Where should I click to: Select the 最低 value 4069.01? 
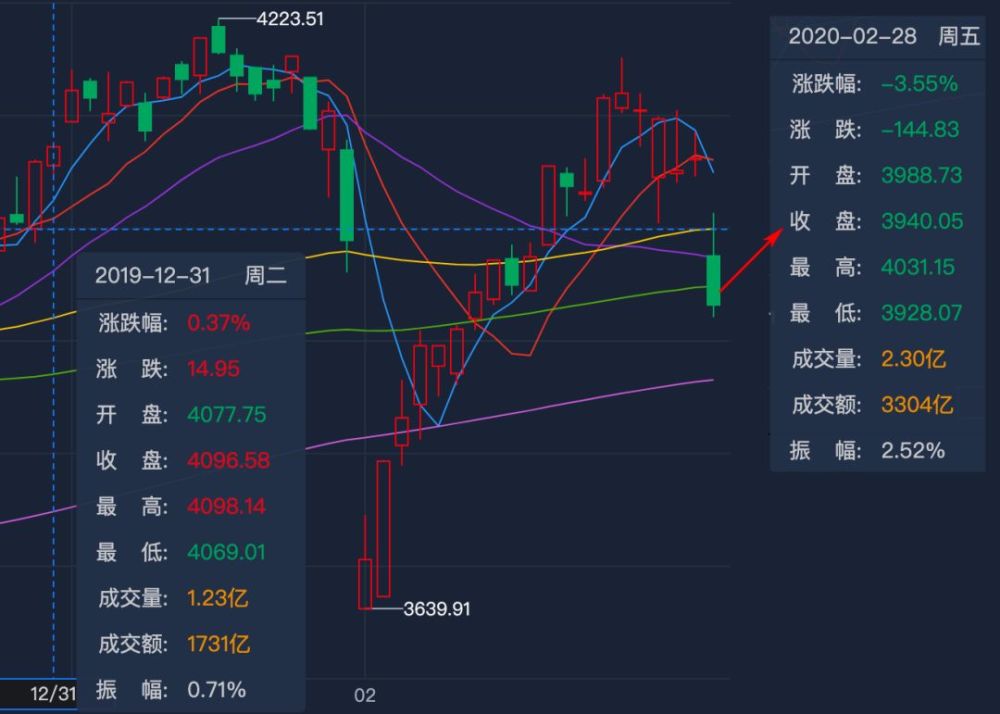(x=227, y=552)
